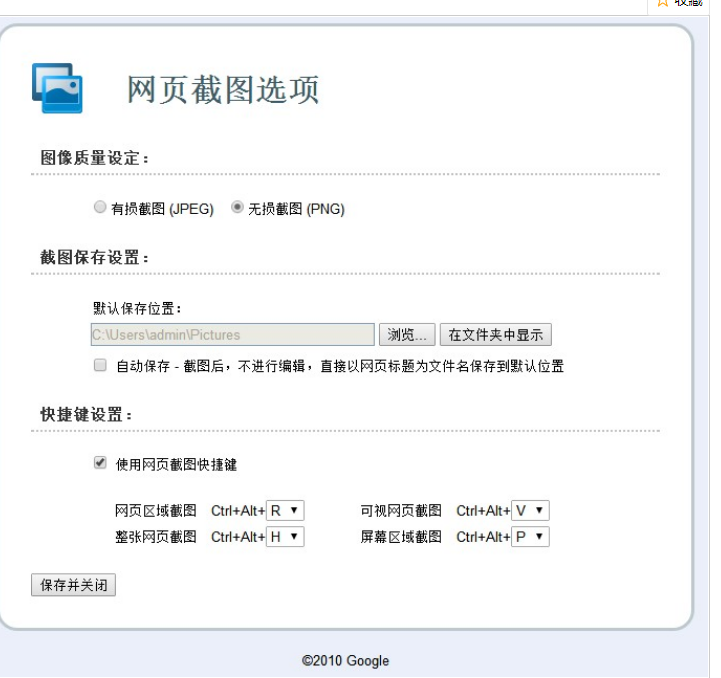Click the 保存并关闭 button
721x678 pixels.
tap(74, 585)
